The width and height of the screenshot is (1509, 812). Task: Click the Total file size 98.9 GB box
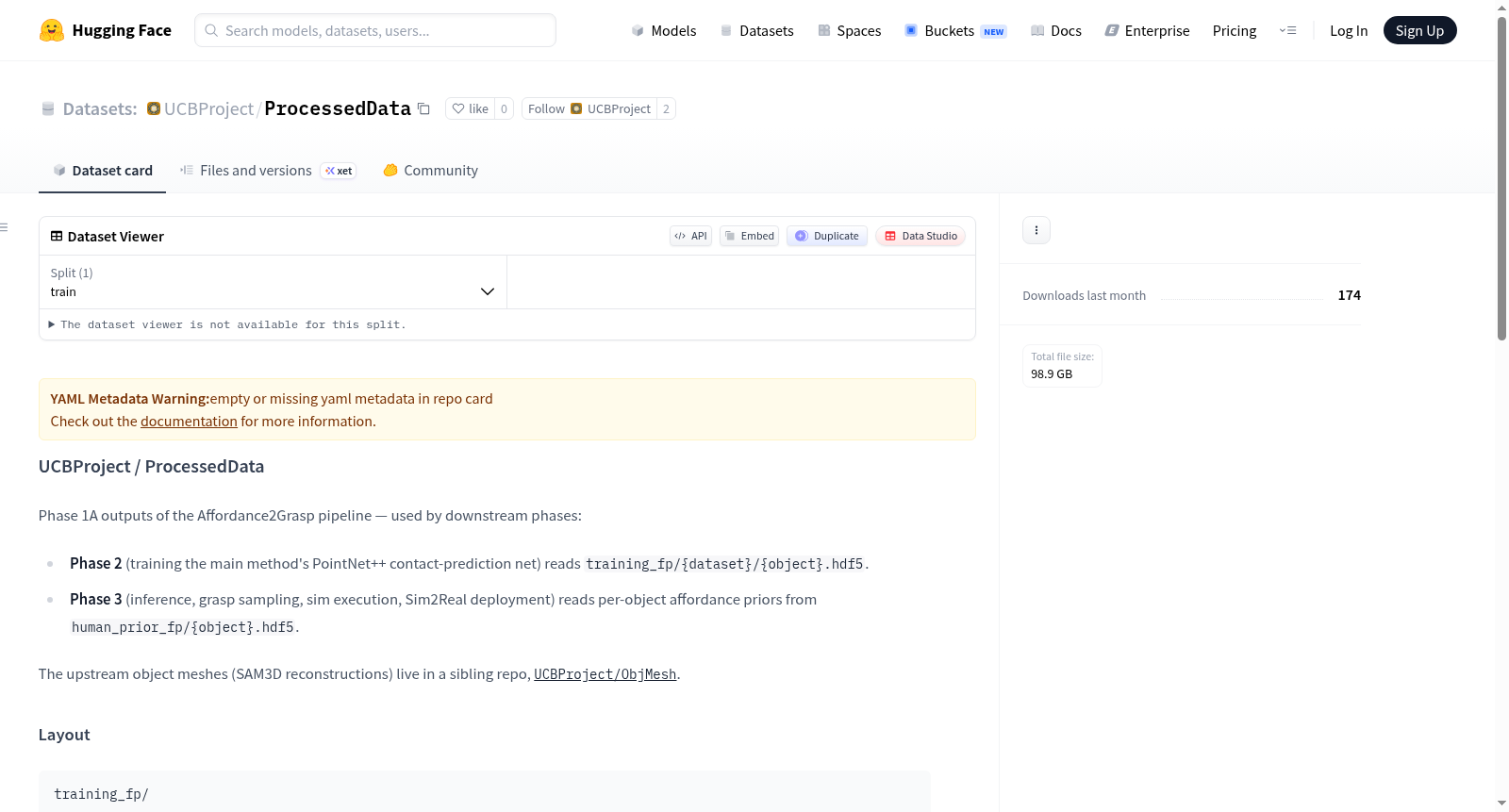pos(1062,366)
